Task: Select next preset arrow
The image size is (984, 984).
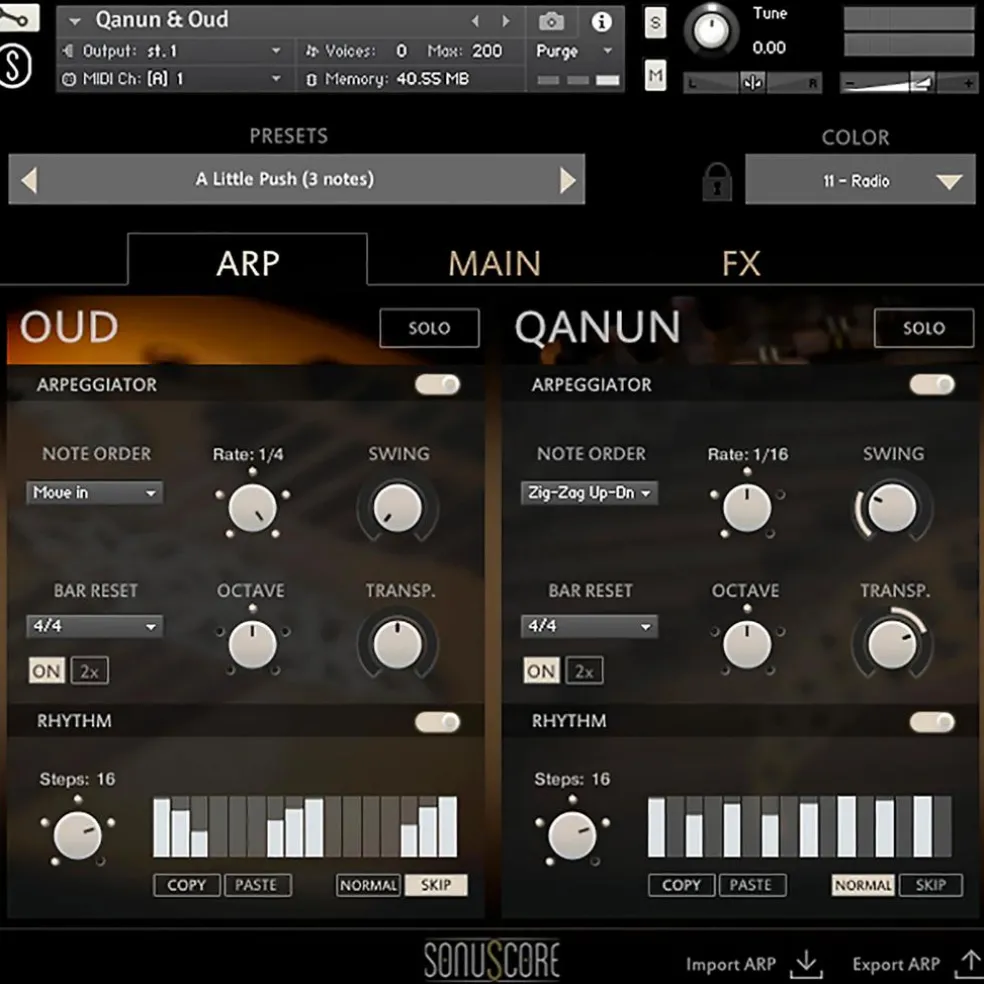Action: coord(567,180)
